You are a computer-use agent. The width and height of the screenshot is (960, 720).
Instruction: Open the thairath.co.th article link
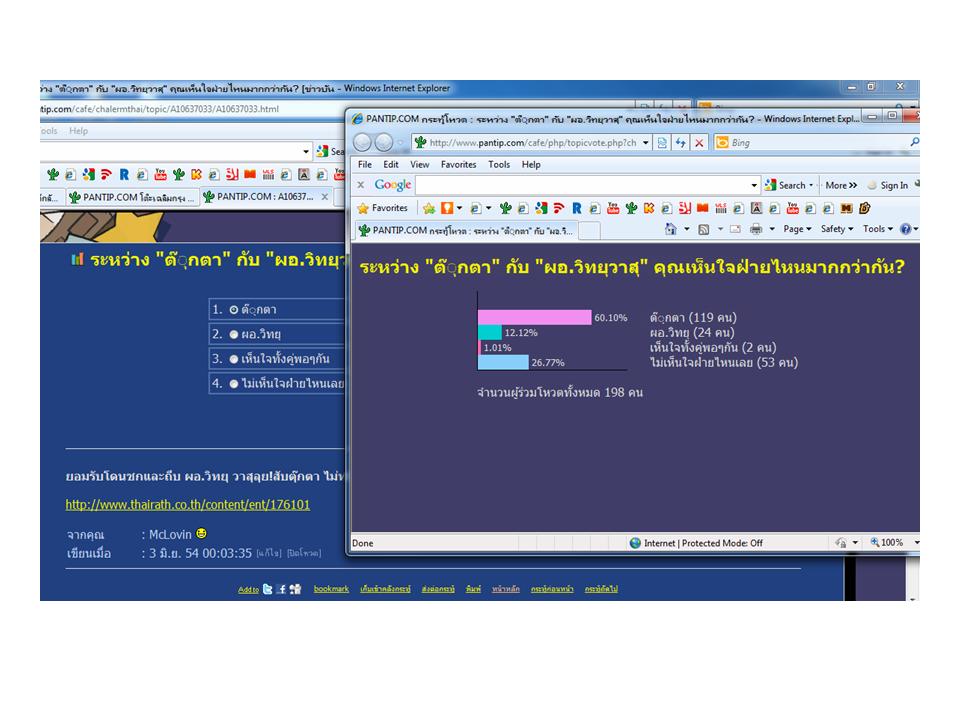coord(187,504)
